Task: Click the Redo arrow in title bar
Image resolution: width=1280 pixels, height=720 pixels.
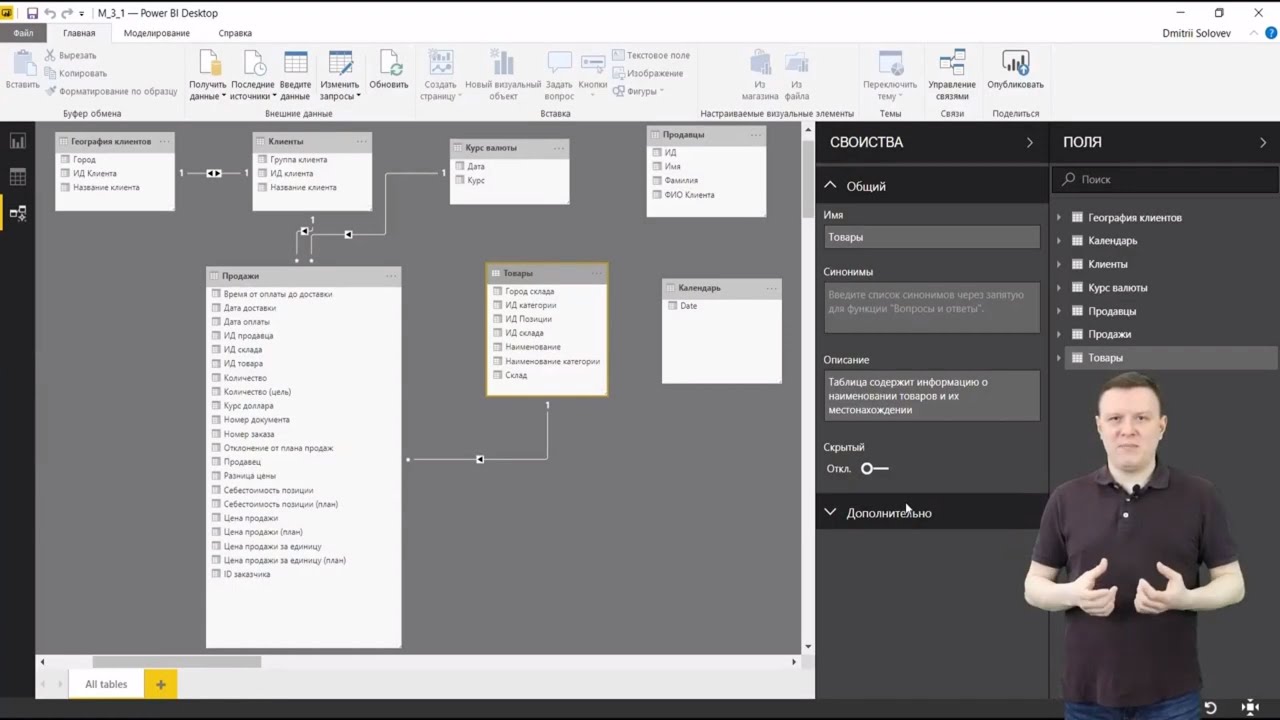Action: [67, 13]
